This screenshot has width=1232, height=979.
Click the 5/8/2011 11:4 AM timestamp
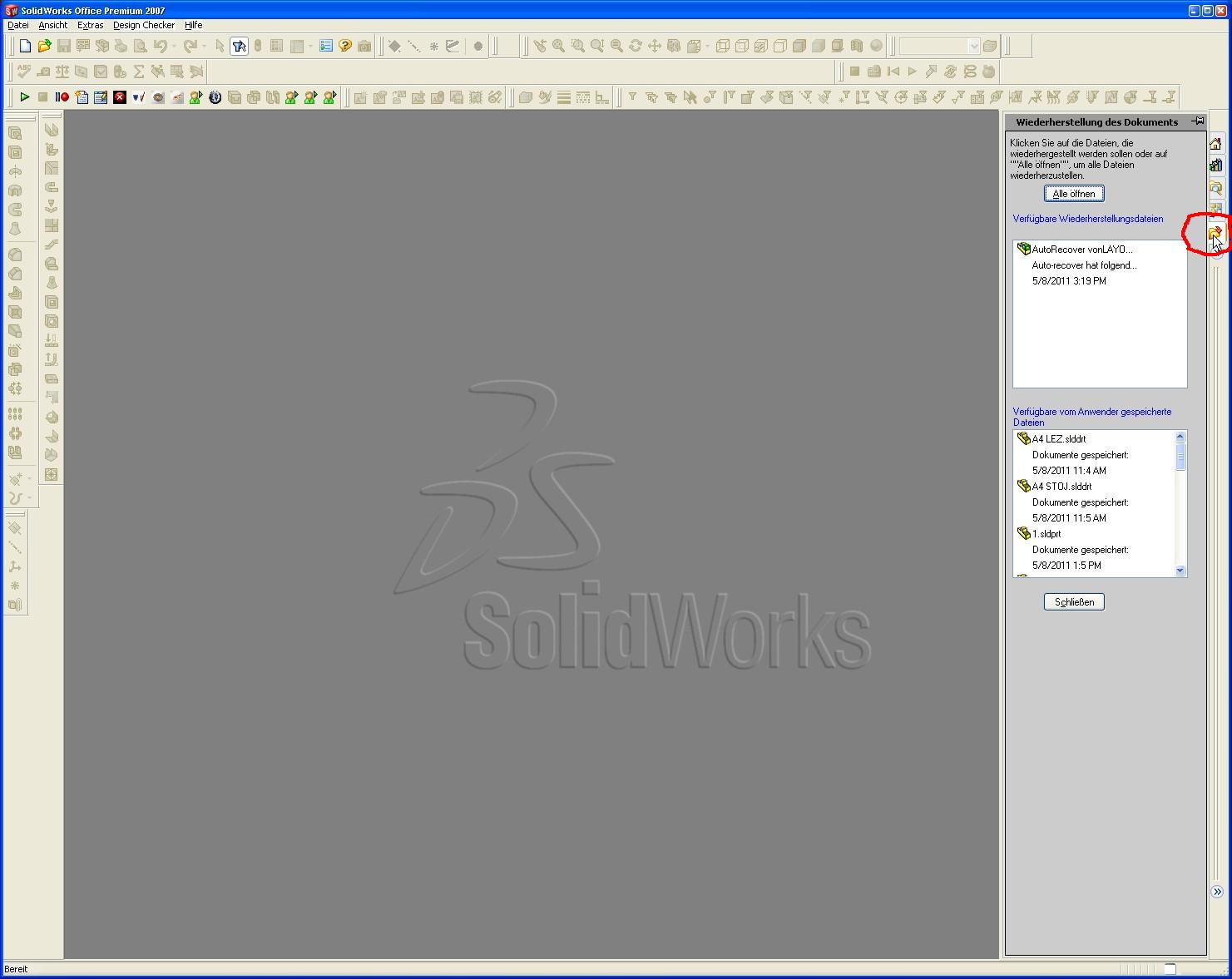click(1069, 471)
